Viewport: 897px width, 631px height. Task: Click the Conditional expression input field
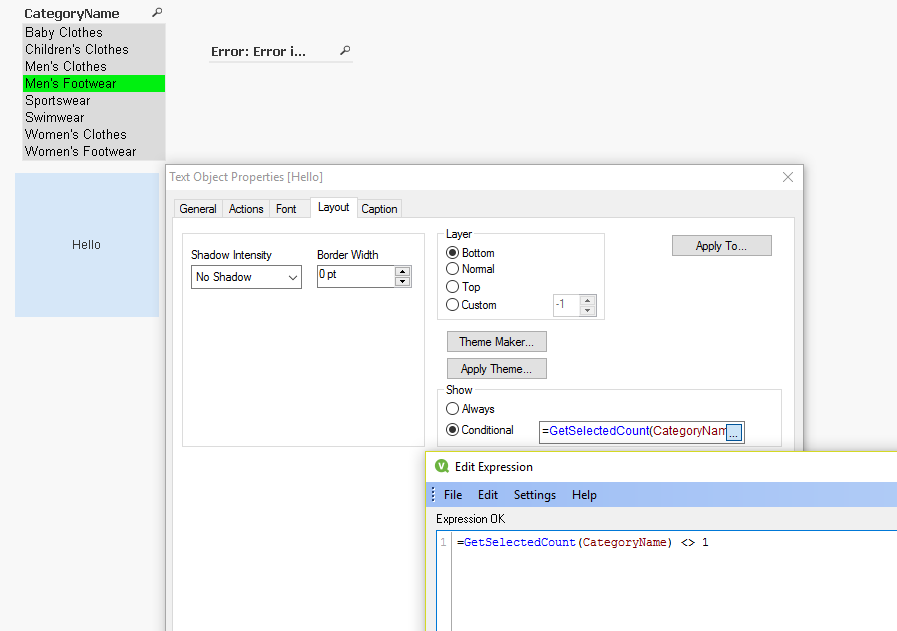coord(632,431)
